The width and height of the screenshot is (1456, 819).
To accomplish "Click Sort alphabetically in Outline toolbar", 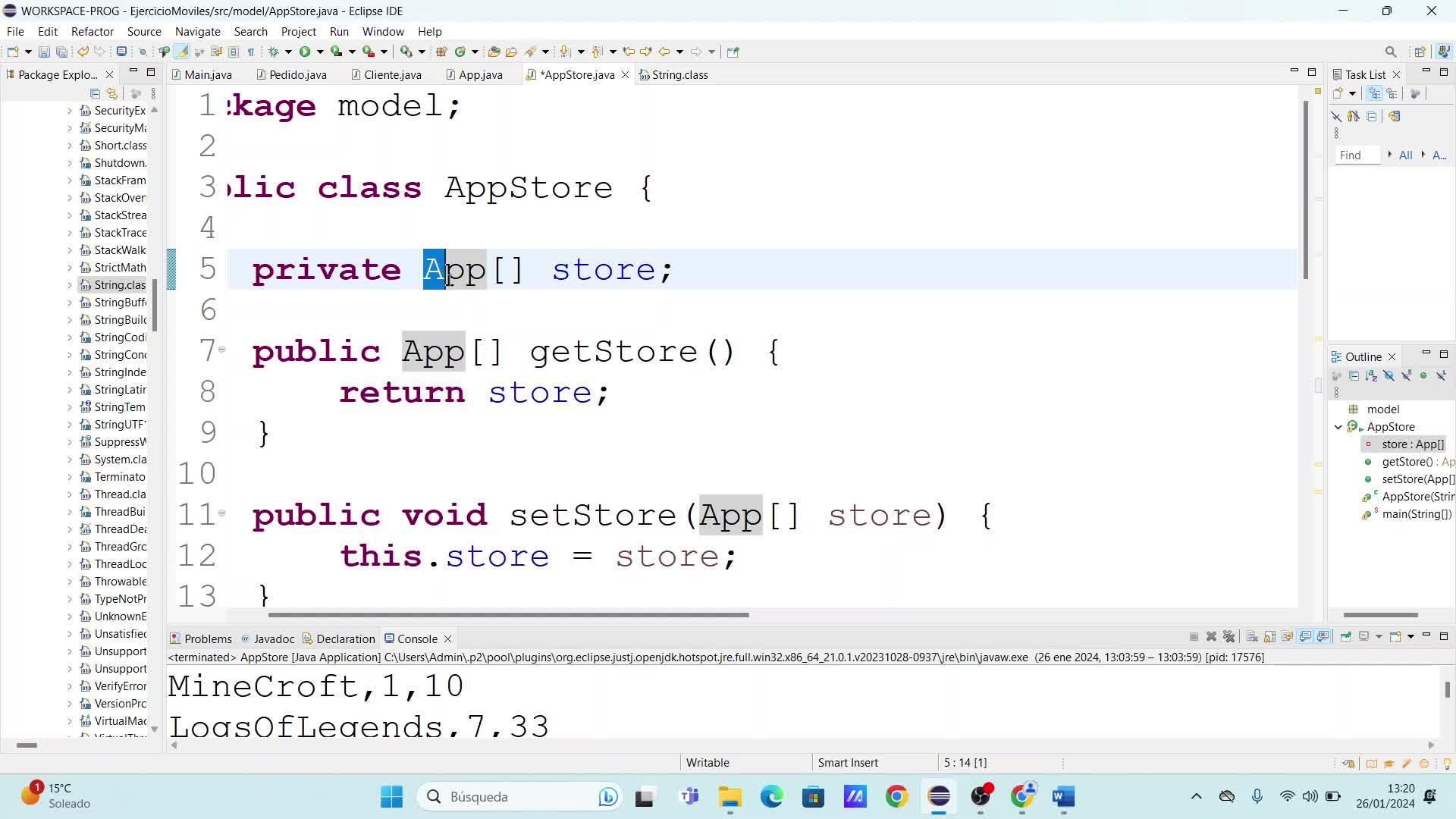I will [1371, 376].
